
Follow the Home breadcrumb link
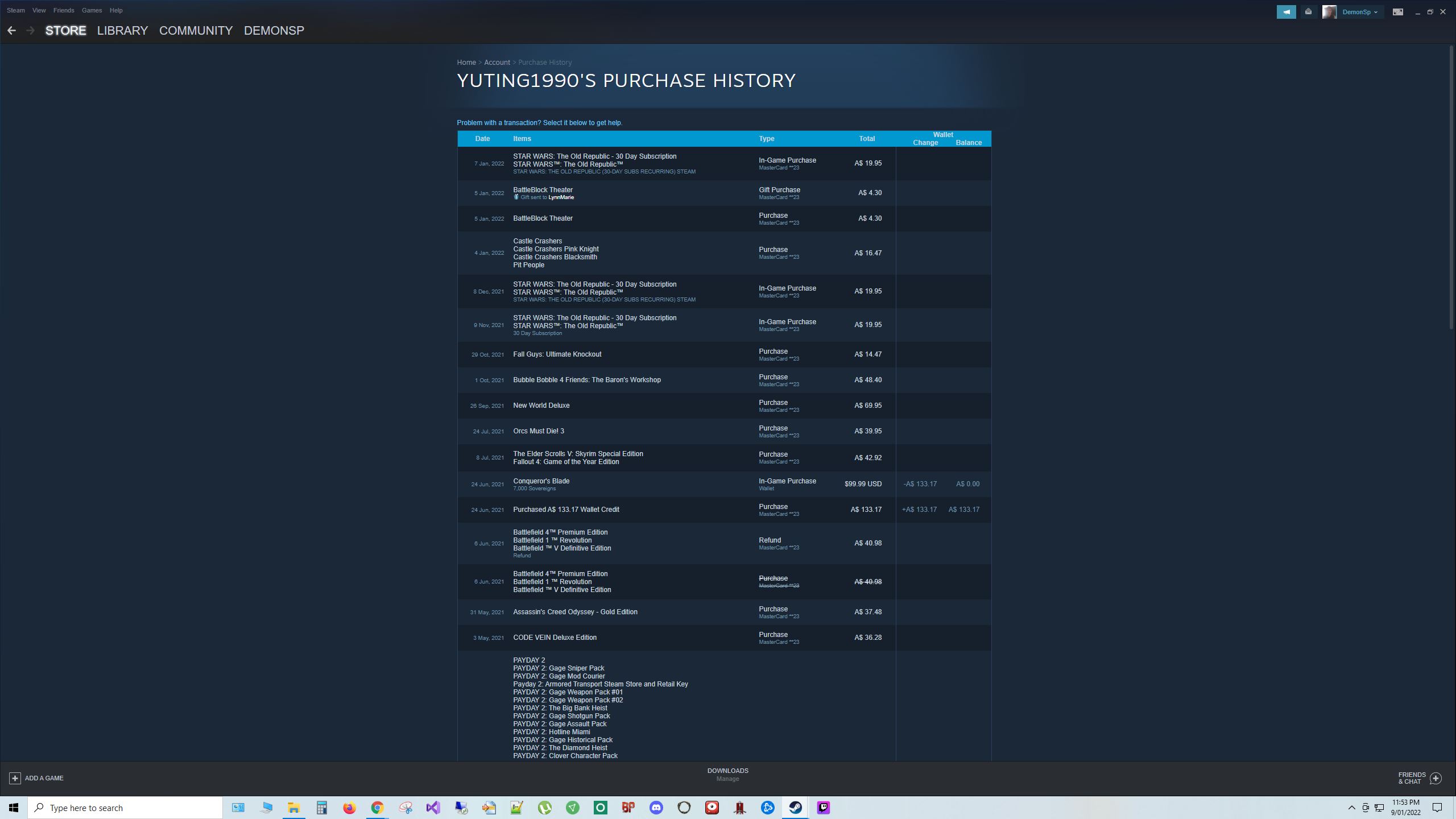[x=466, y=63]
